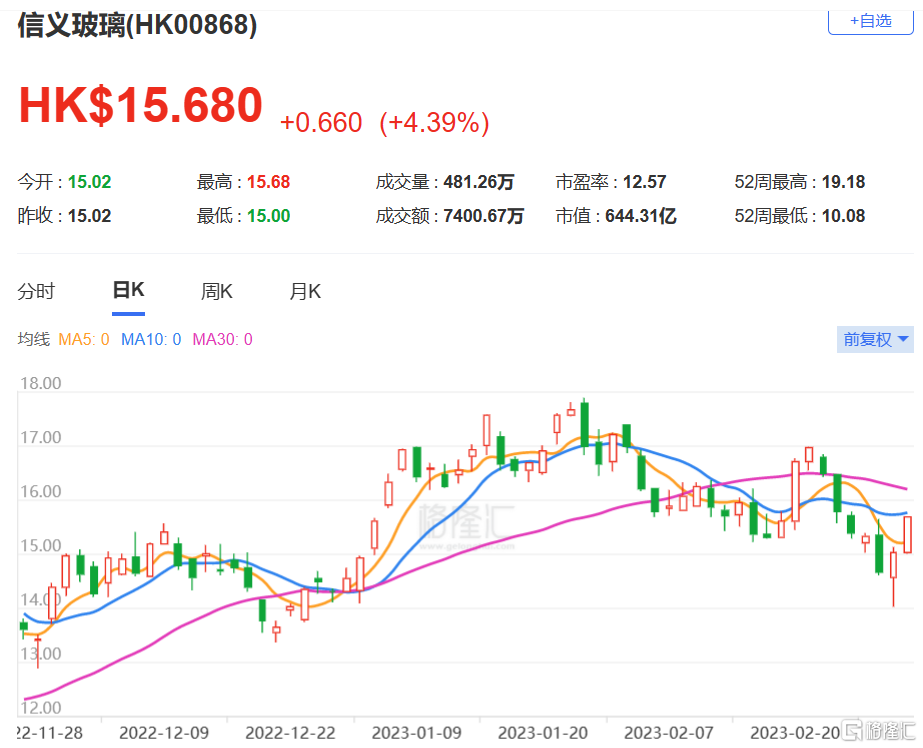923x748 pixels.
Task: Click the latest red candlestick at chart end
Action: [x=908, y=534]
